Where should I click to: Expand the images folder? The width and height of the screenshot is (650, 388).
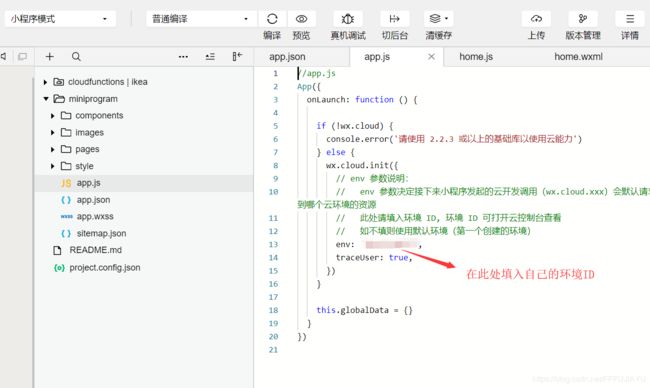53,133
